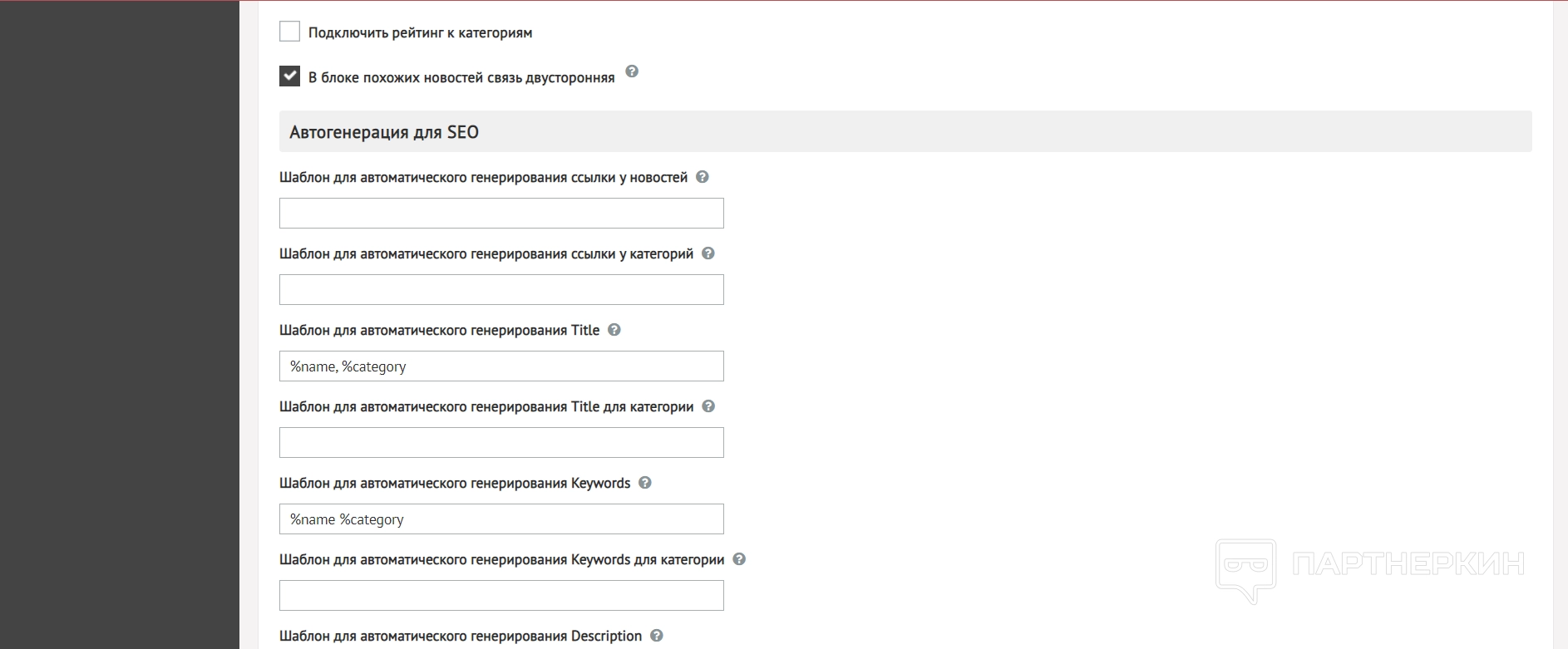
Task: Enable the 'Подключить рейтинг к категориям' checkbox
Action: click(x=289, y=32)
